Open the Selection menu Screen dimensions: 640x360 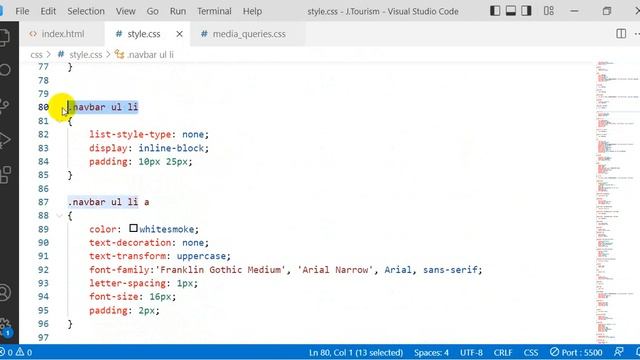click(x=86, y=11)
